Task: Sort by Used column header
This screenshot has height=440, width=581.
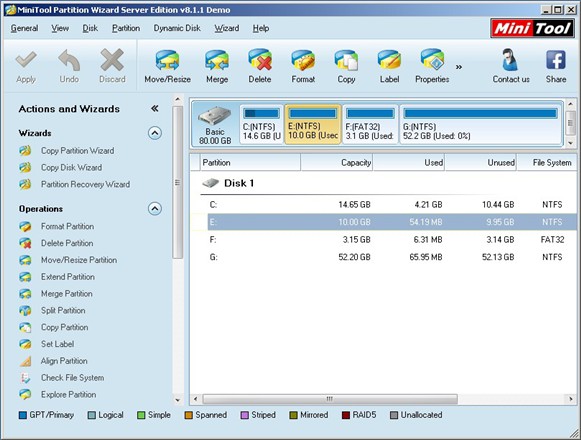Action: pos(409,163)
